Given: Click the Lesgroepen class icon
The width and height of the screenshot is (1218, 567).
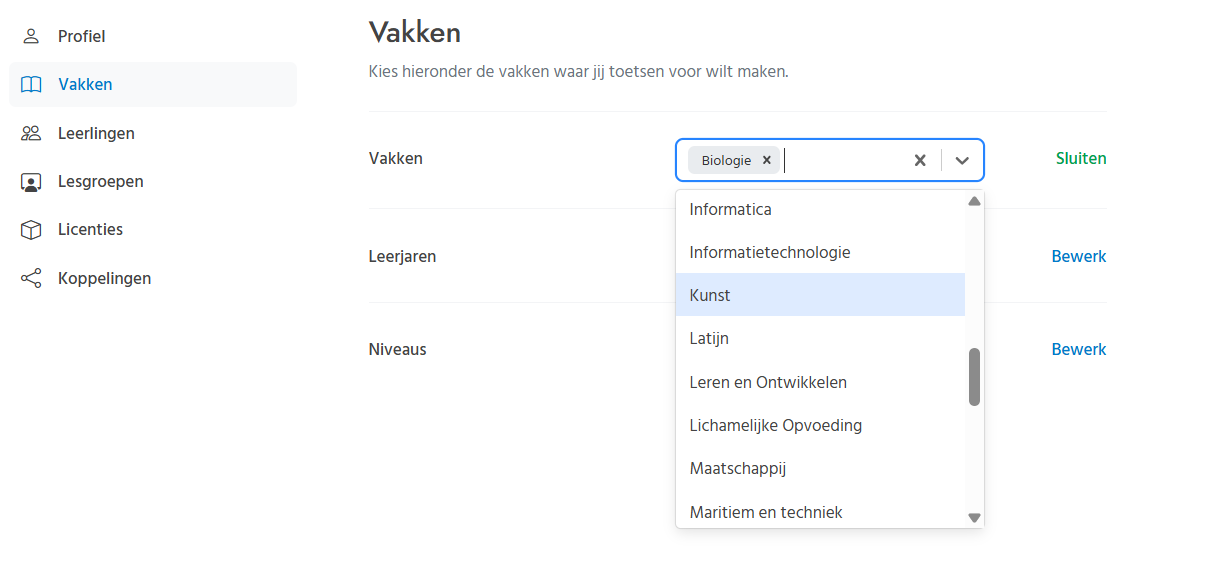Looking at the screenshot, I should pyautogui.click(x=31, y=182).
